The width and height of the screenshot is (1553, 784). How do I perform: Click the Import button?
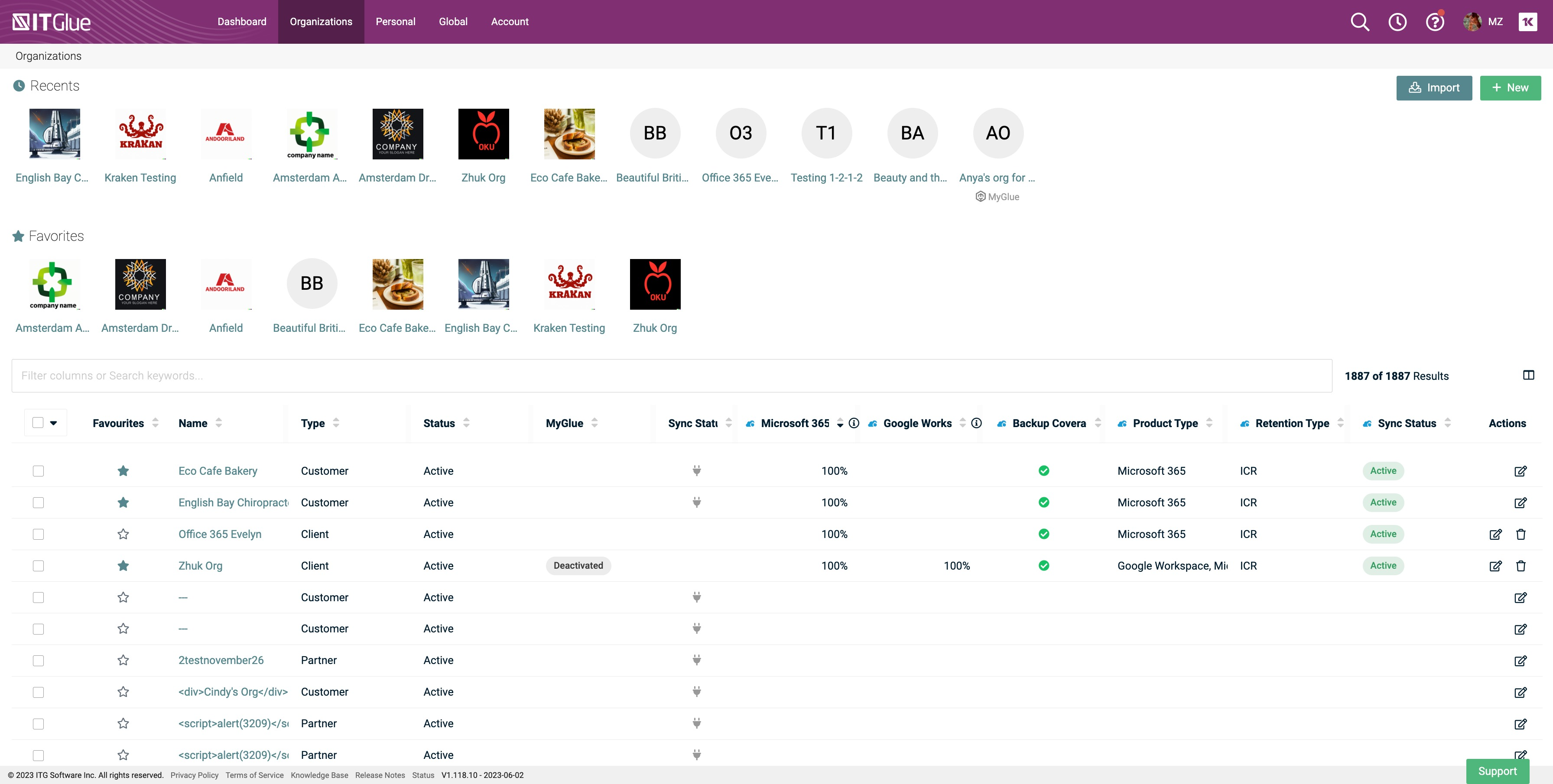tap(1434, 88)
